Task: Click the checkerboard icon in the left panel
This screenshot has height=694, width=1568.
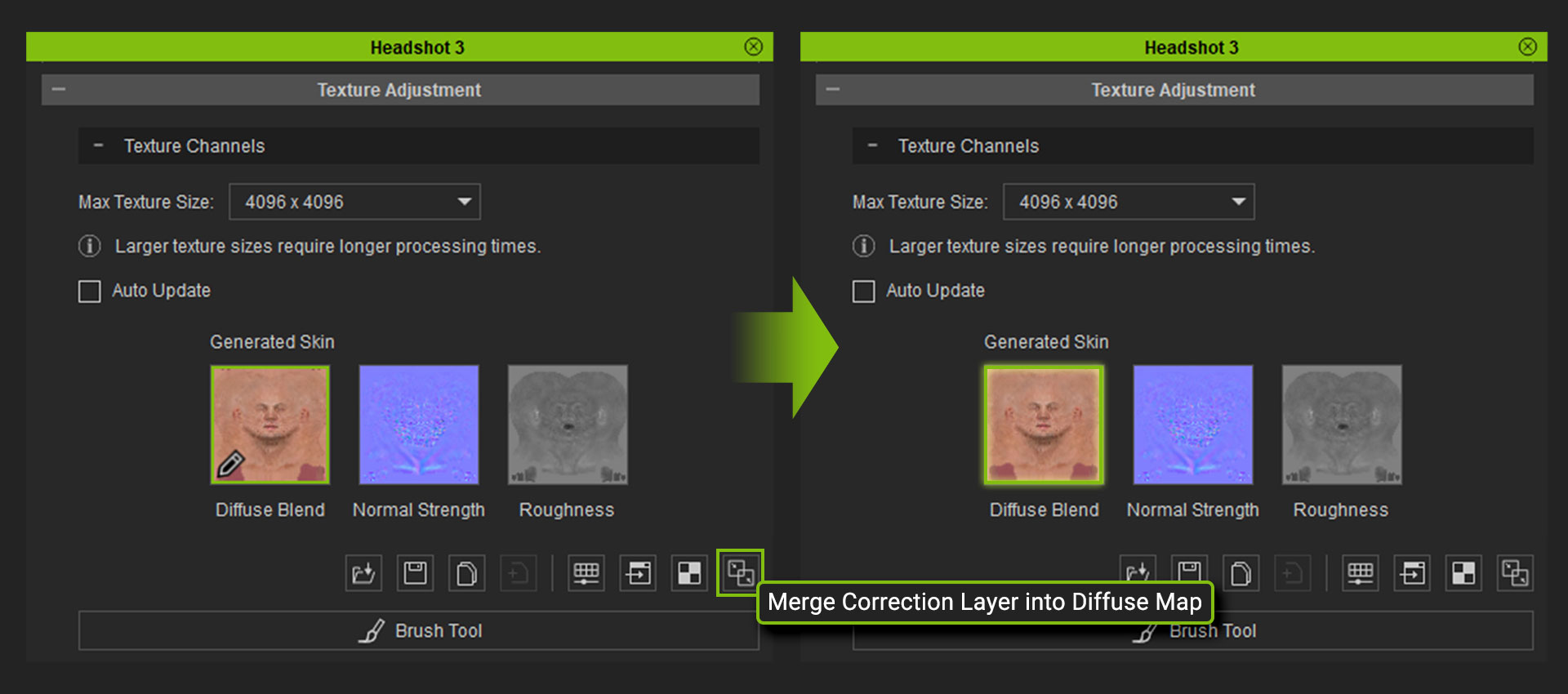Action: [x=689, y=573]
